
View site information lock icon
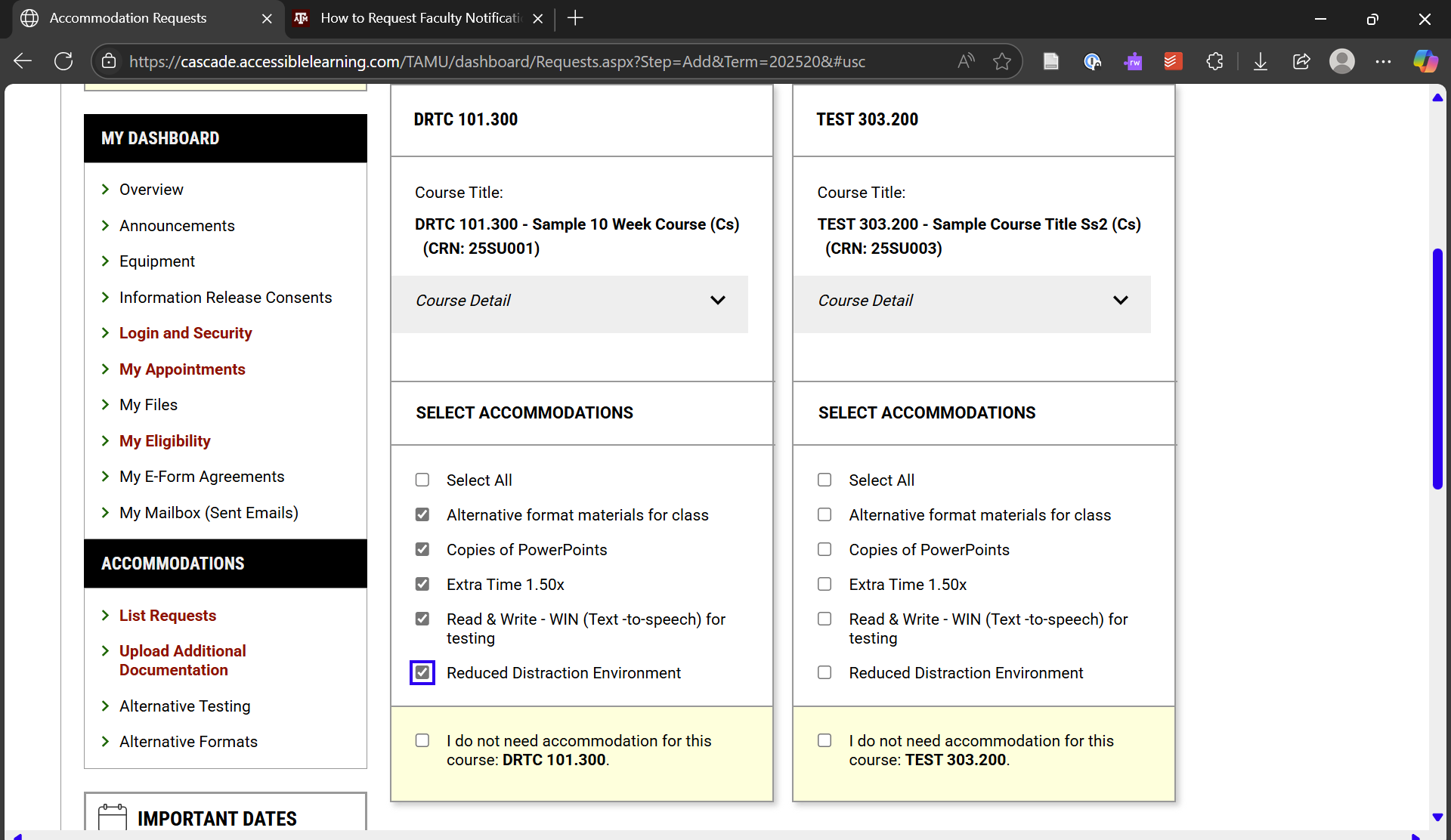pyautogui.click(x=109, y=61)
